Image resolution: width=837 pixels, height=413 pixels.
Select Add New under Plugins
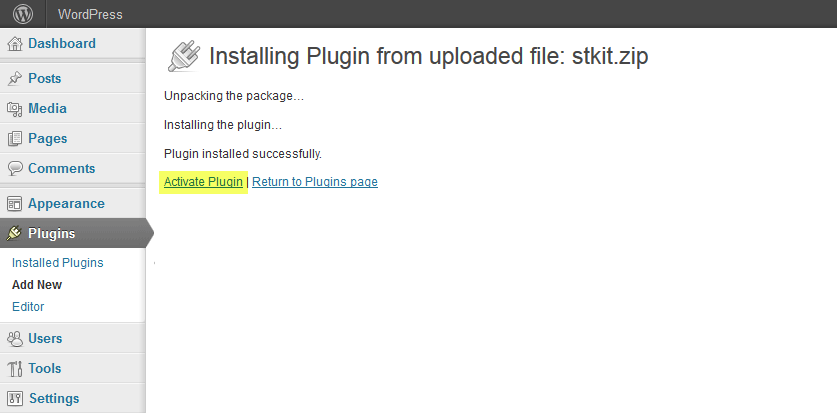pos(37,285)
